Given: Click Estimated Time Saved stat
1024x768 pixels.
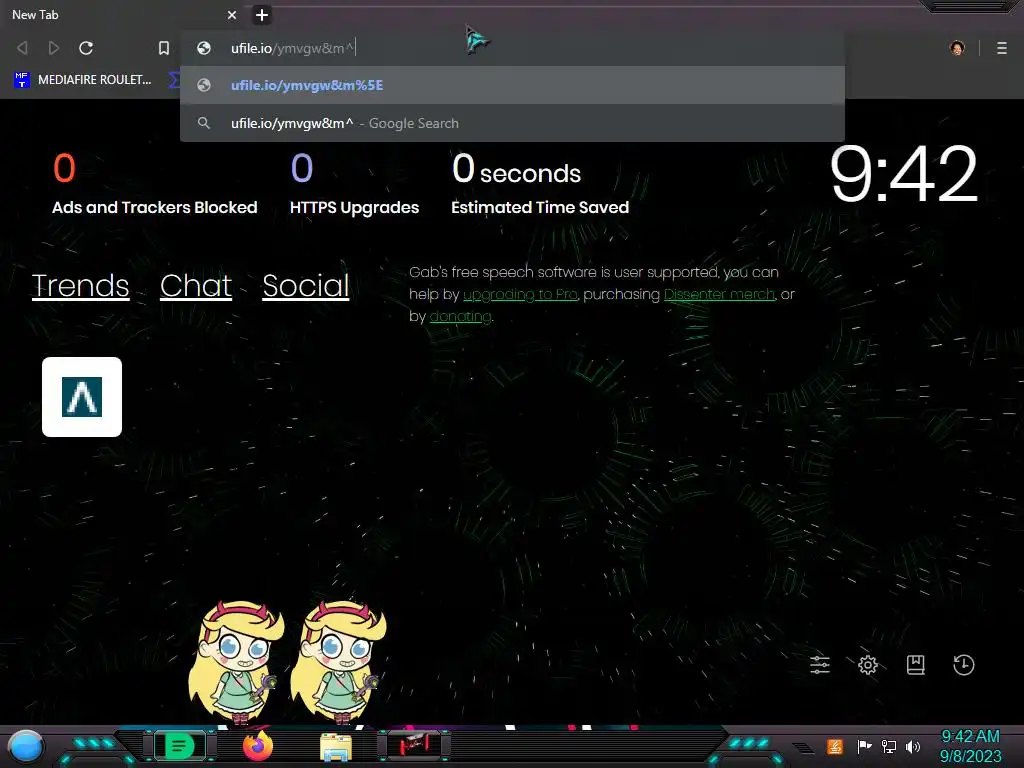Looking at the screenshot, I should [x=539, y=184].
